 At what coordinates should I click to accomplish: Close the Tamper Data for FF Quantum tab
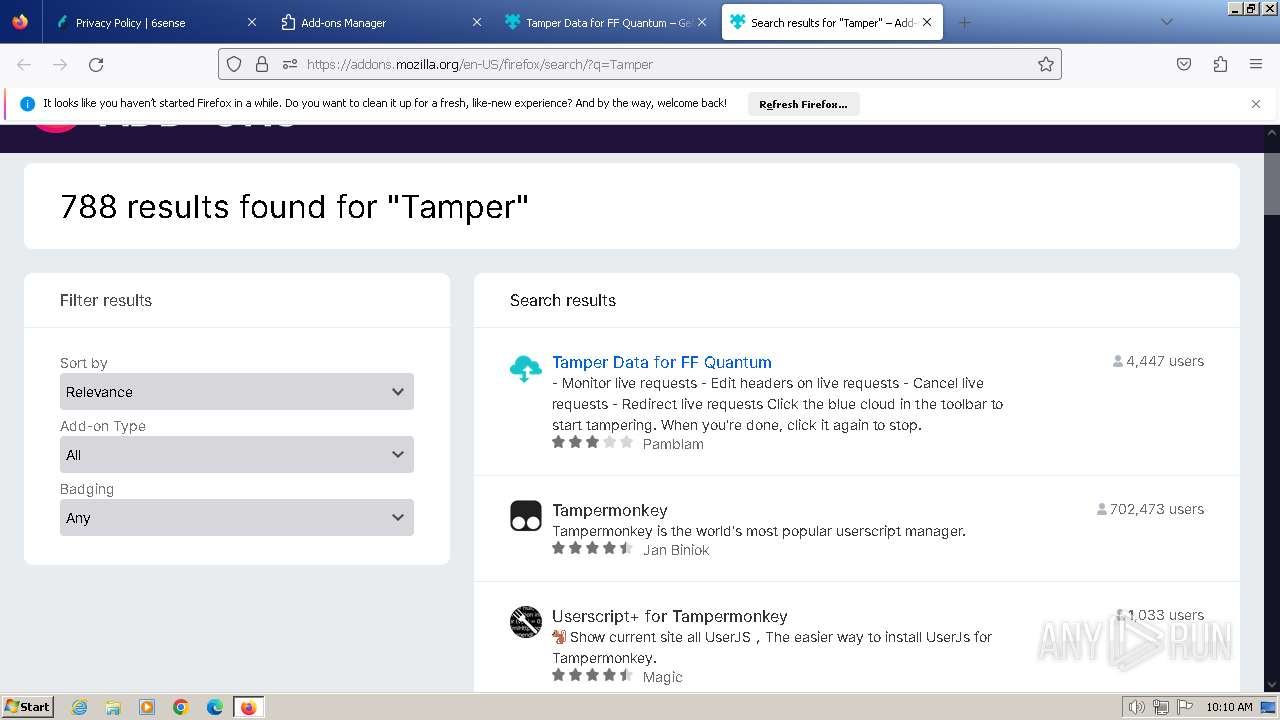pyautogui.click(x=702, y=22)
